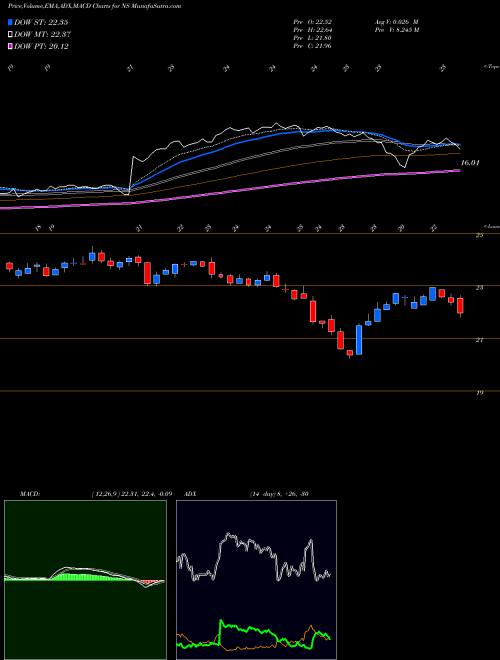The height and width of the screenshot is (660, 500).
Task: Click the 'DOW PT: 20.12' legend text
Action: pyautogui.click(x=41, y=46)
